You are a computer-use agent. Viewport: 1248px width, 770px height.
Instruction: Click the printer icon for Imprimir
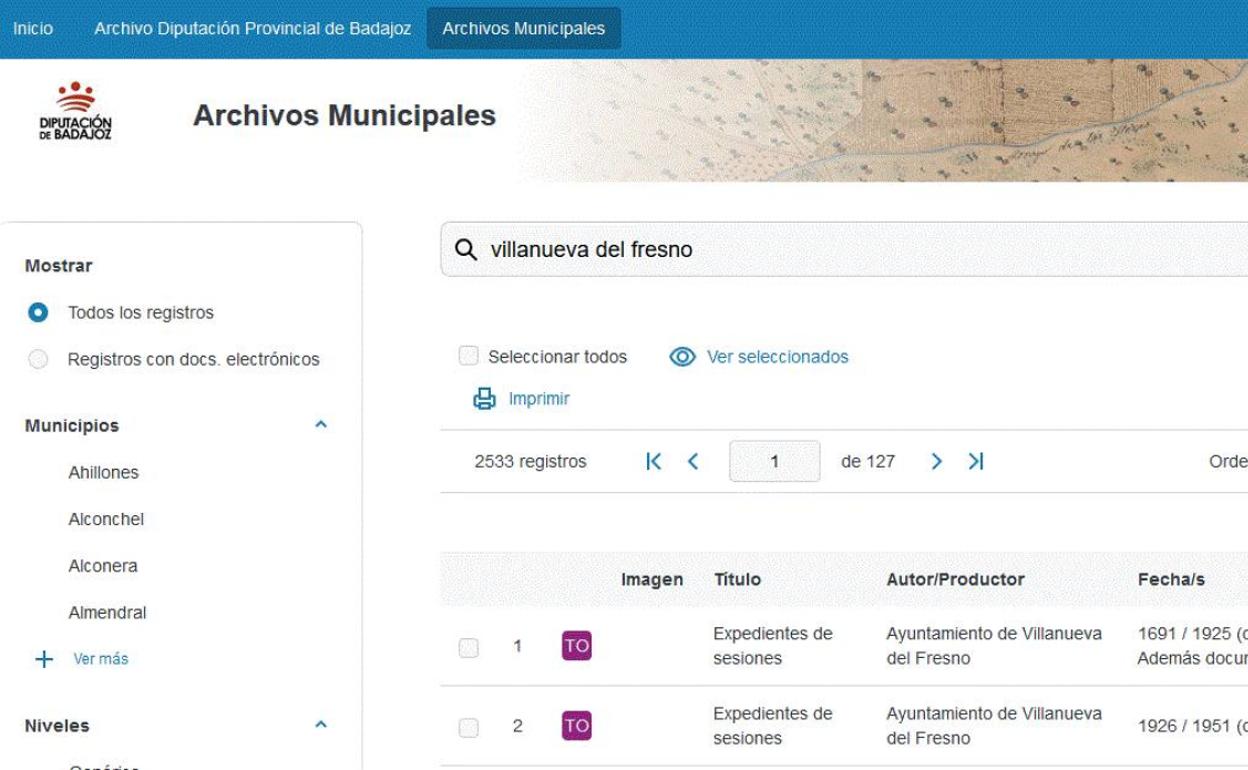484,399
